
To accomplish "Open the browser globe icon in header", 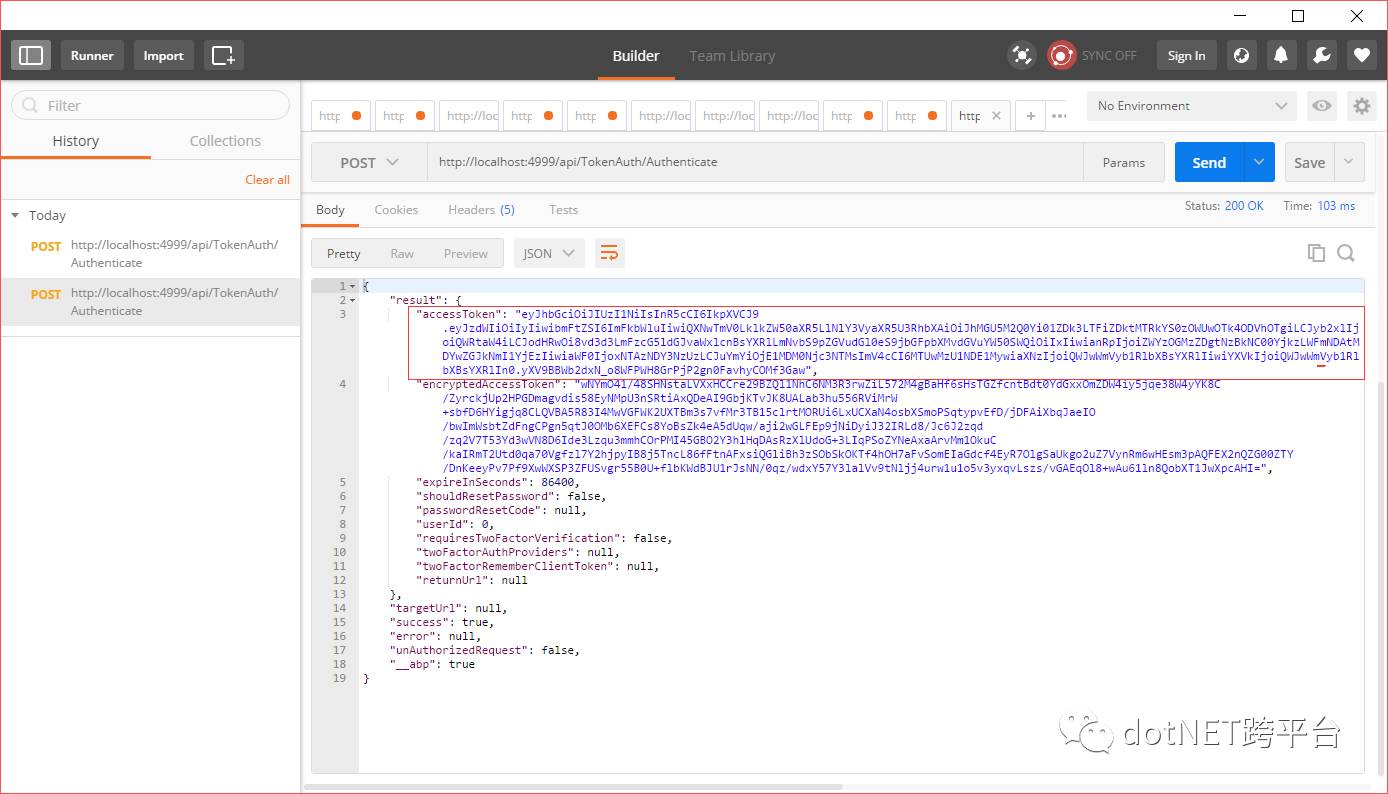I will pos(1241,55).
